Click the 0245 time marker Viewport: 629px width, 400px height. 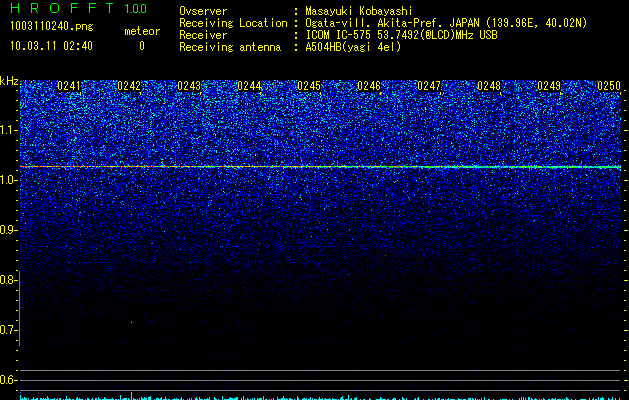click(309, 86)
